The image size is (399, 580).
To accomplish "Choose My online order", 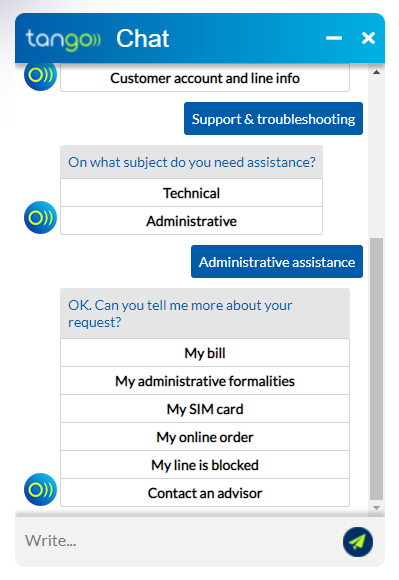I will point(205,437).
